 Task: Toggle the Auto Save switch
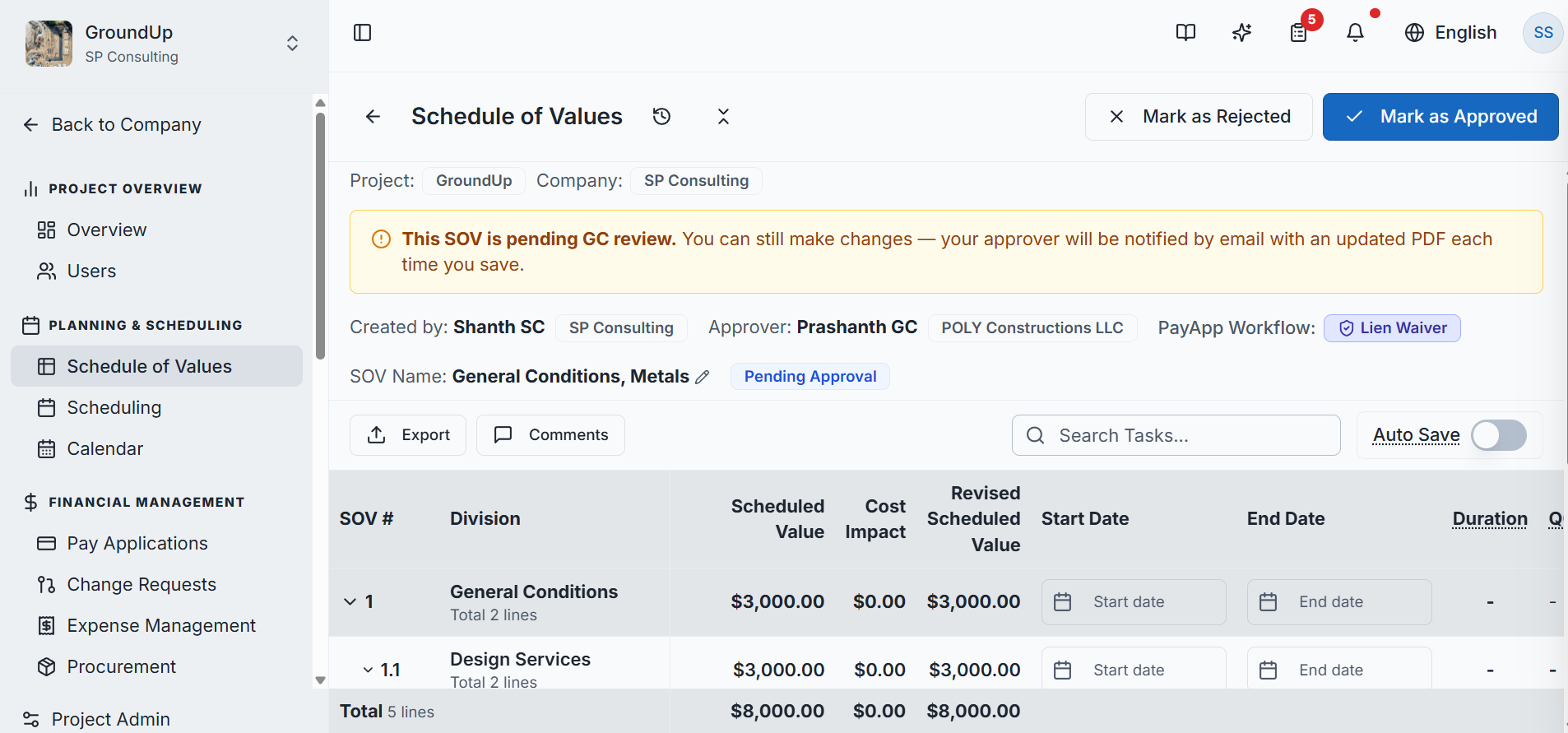(1499, 435)
